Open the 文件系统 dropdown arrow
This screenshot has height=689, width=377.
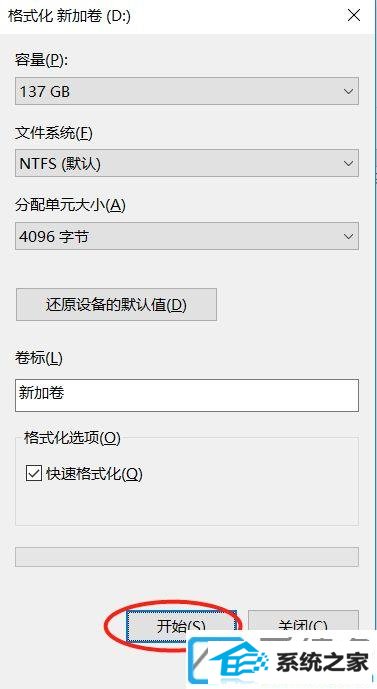click(x=348, y=163)
